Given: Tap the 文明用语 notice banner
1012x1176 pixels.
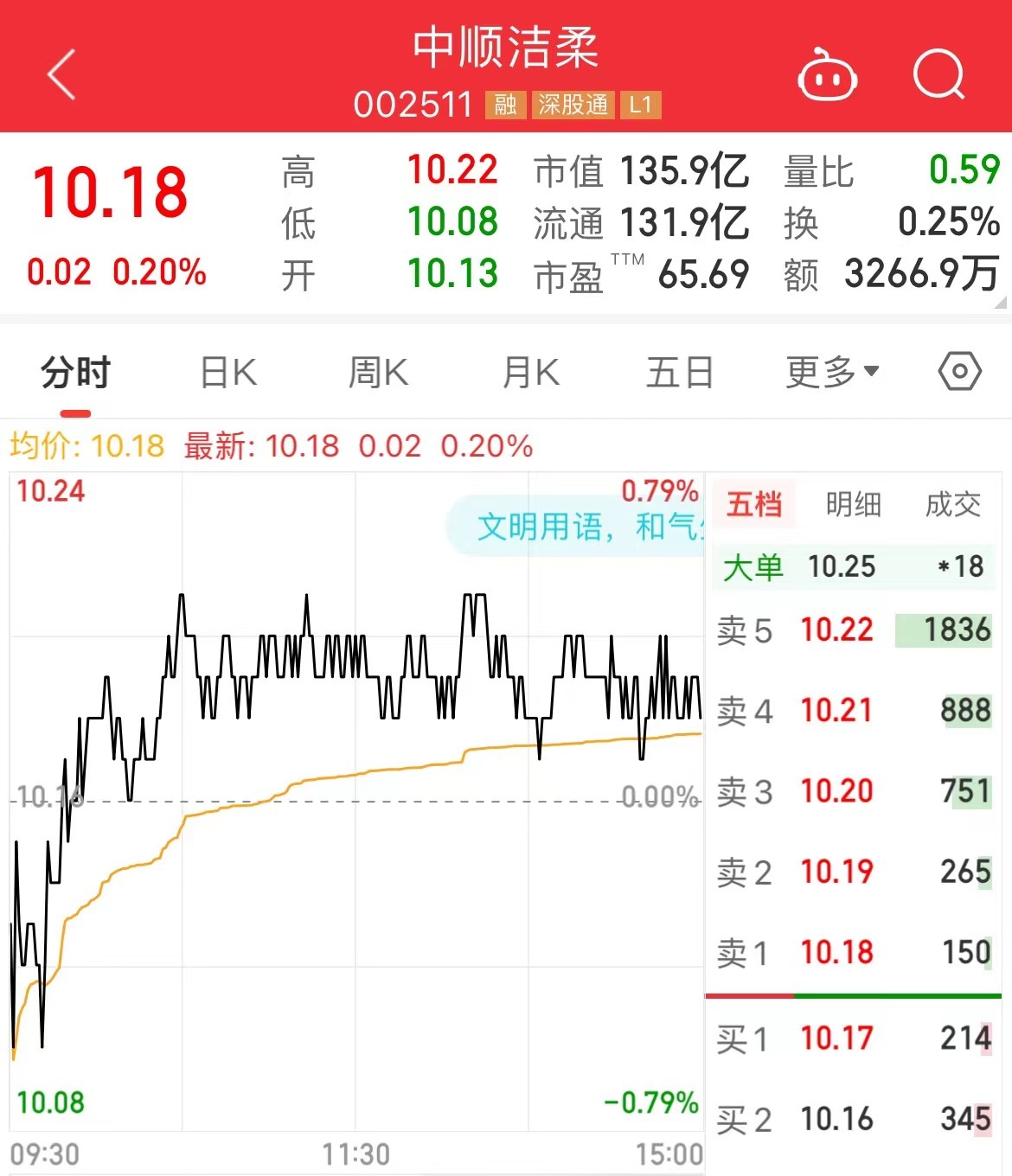Looking at the screenshot, I should (576, 526).
